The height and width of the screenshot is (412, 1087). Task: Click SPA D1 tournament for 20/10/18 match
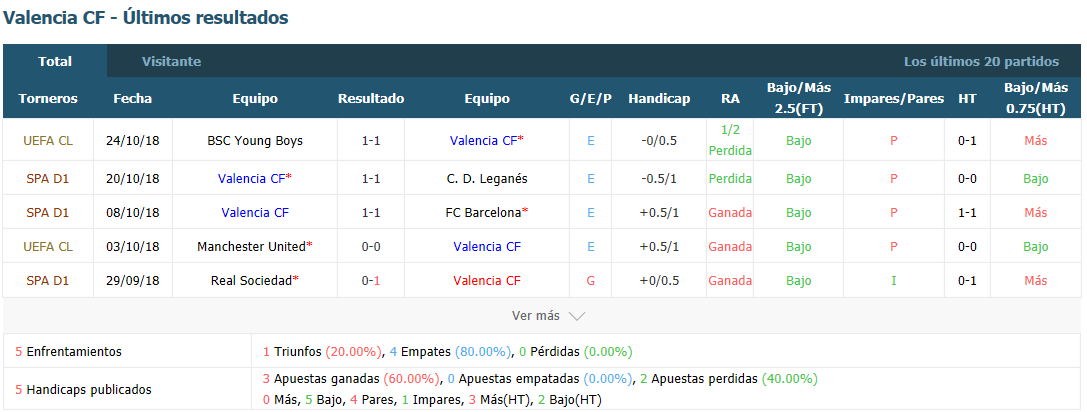tap(48, 178)
